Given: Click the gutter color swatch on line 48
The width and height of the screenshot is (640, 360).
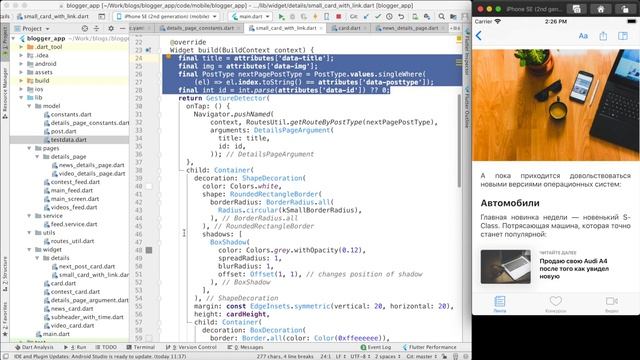Looking at the screenshot, I should (149, 250).
